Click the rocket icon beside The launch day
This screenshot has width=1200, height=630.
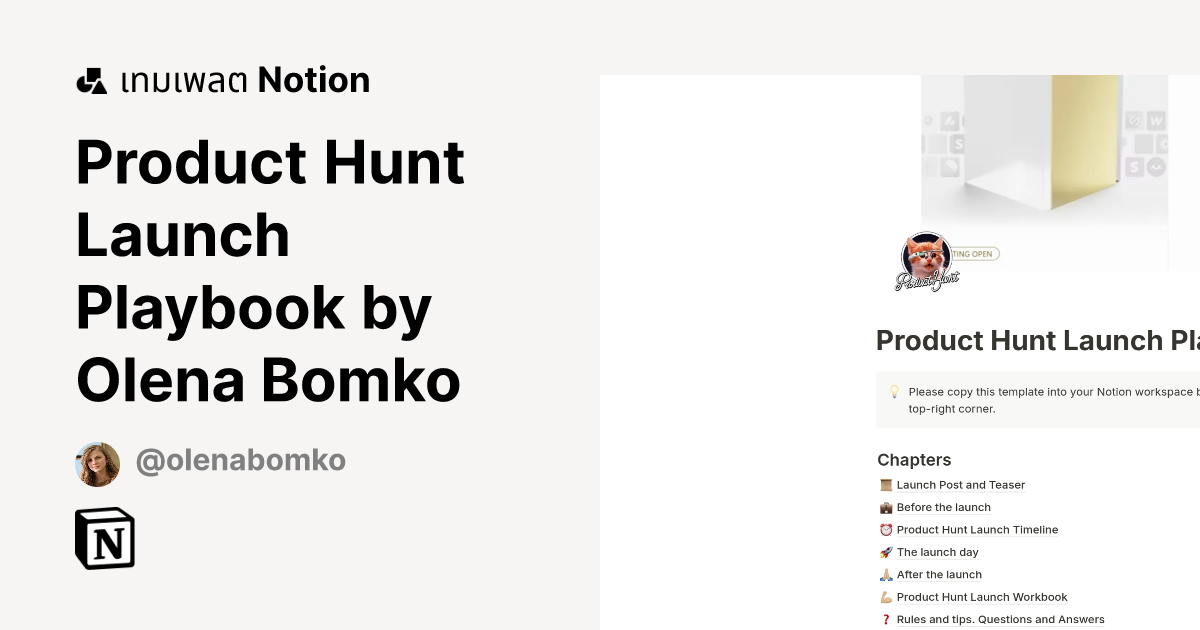[885, 552]
